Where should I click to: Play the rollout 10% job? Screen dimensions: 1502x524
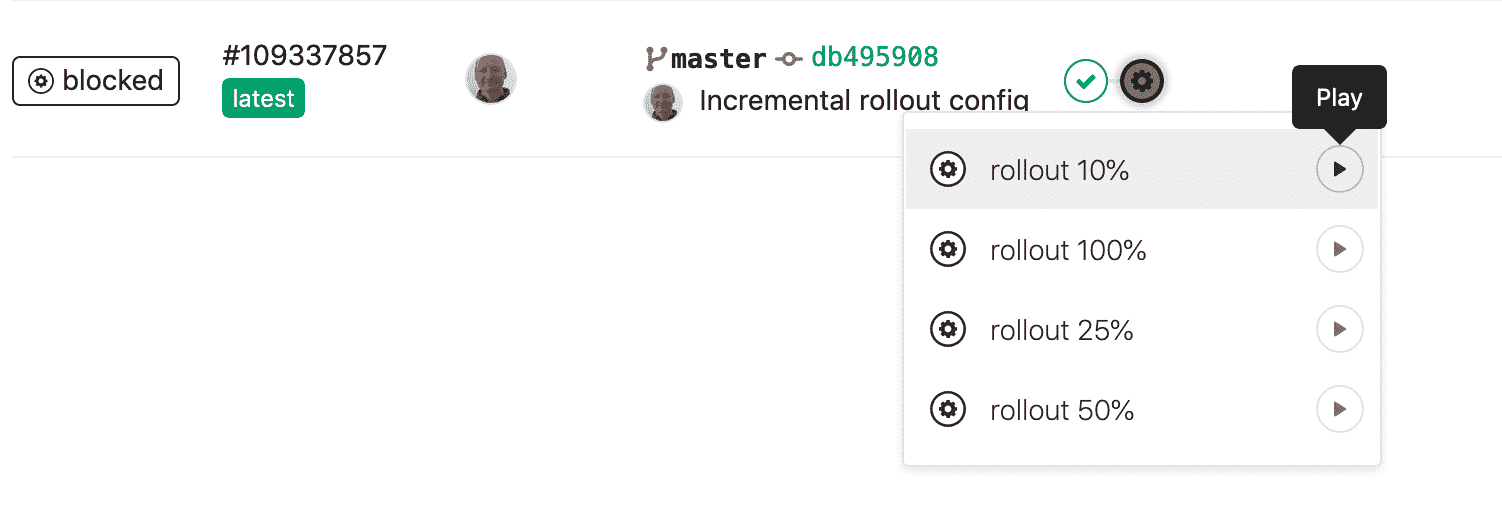1339,169
